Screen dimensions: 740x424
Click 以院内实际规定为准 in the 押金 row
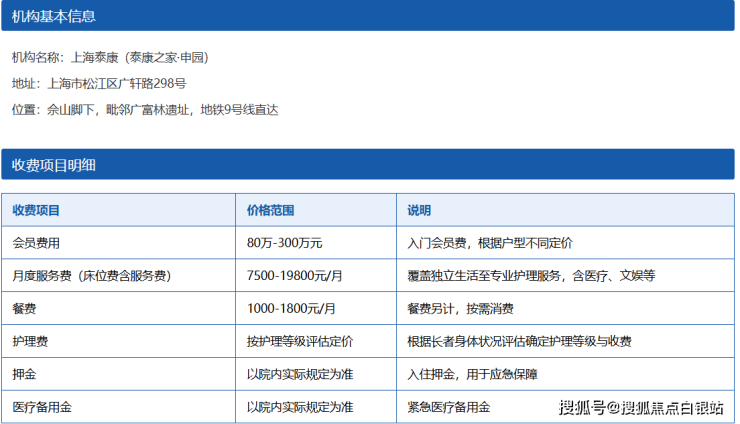pos(300,374)
